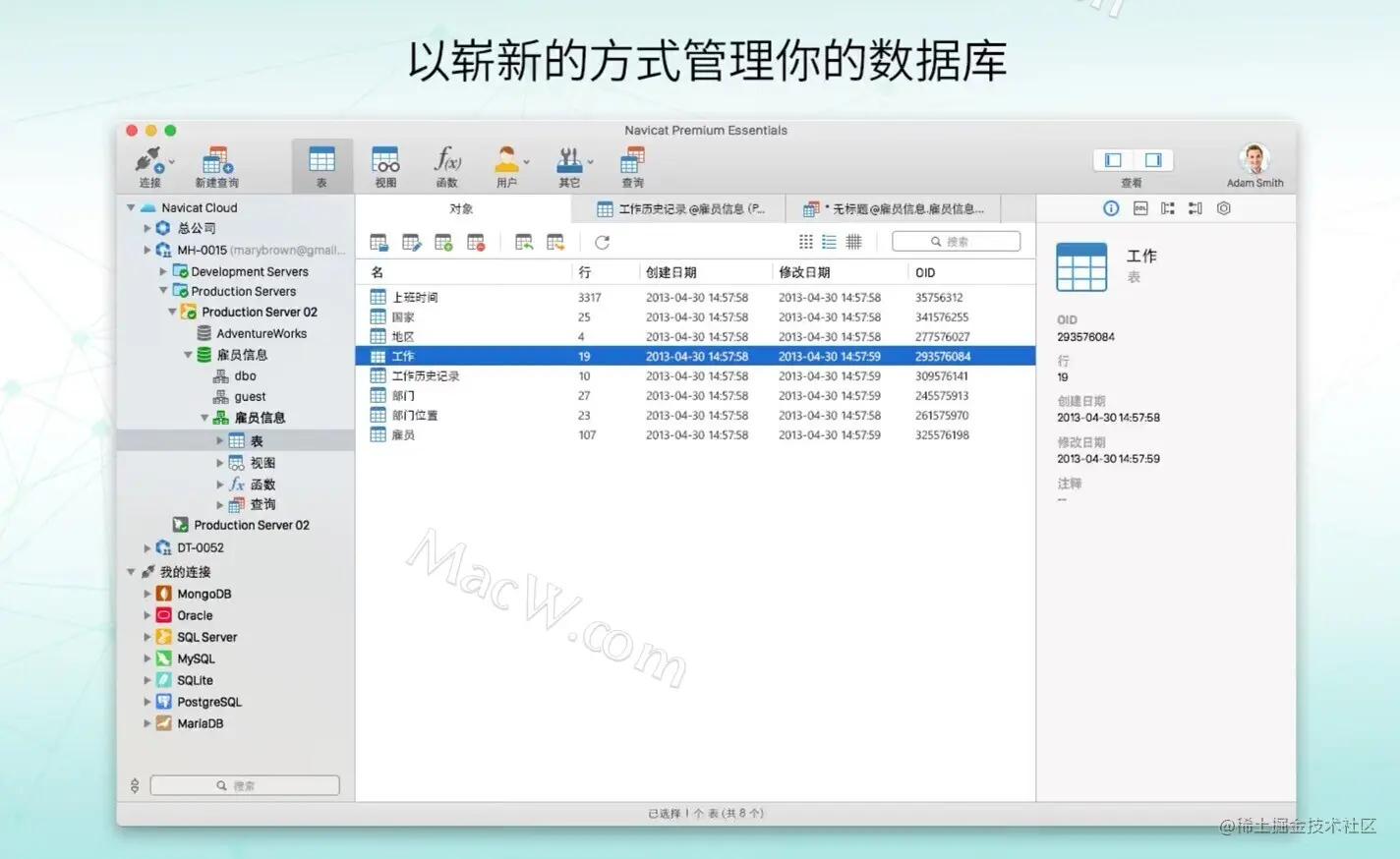1400x859 pixels.
Task: Collapse the 我的连接 section
Action: pos(131,572)
